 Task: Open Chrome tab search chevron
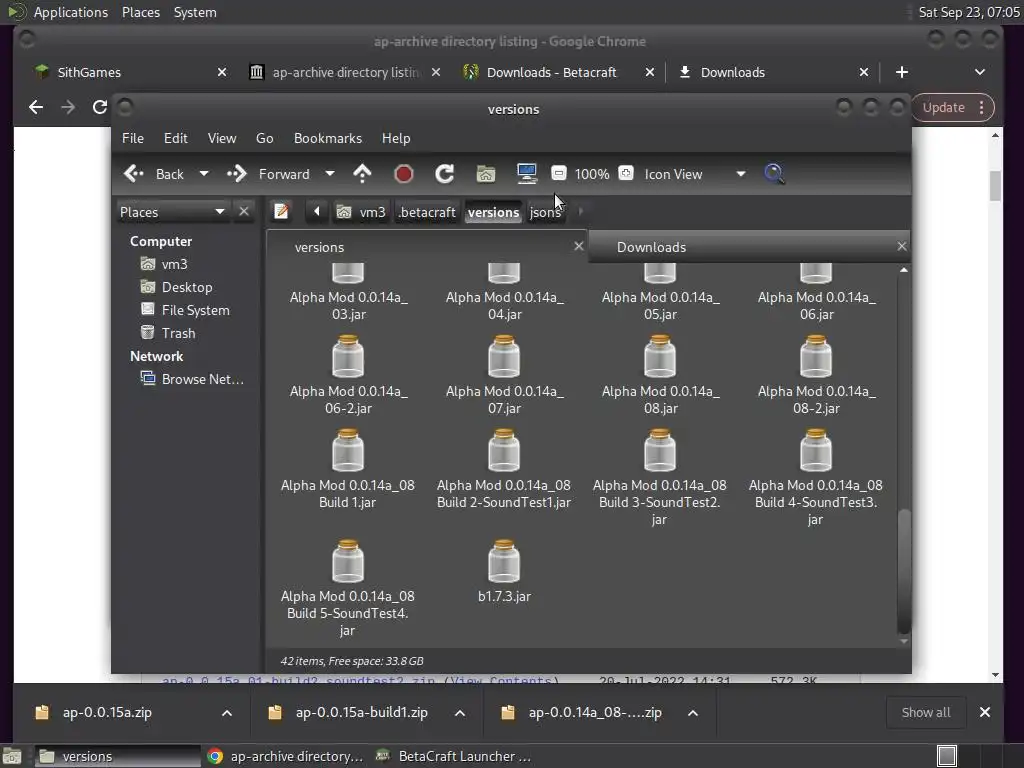click(980, 72)
